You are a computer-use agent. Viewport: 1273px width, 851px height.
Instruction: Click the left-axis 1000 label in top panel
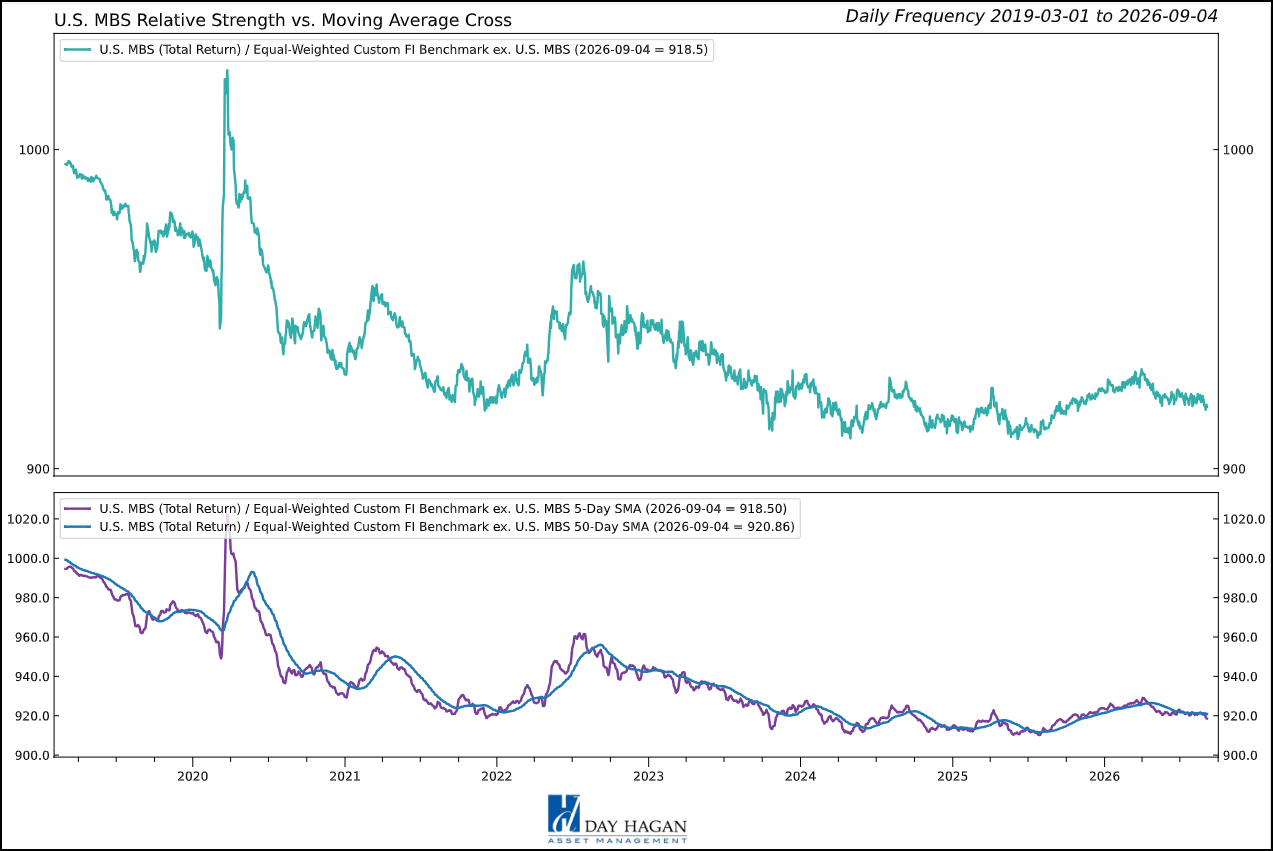(x=33, y=150)
